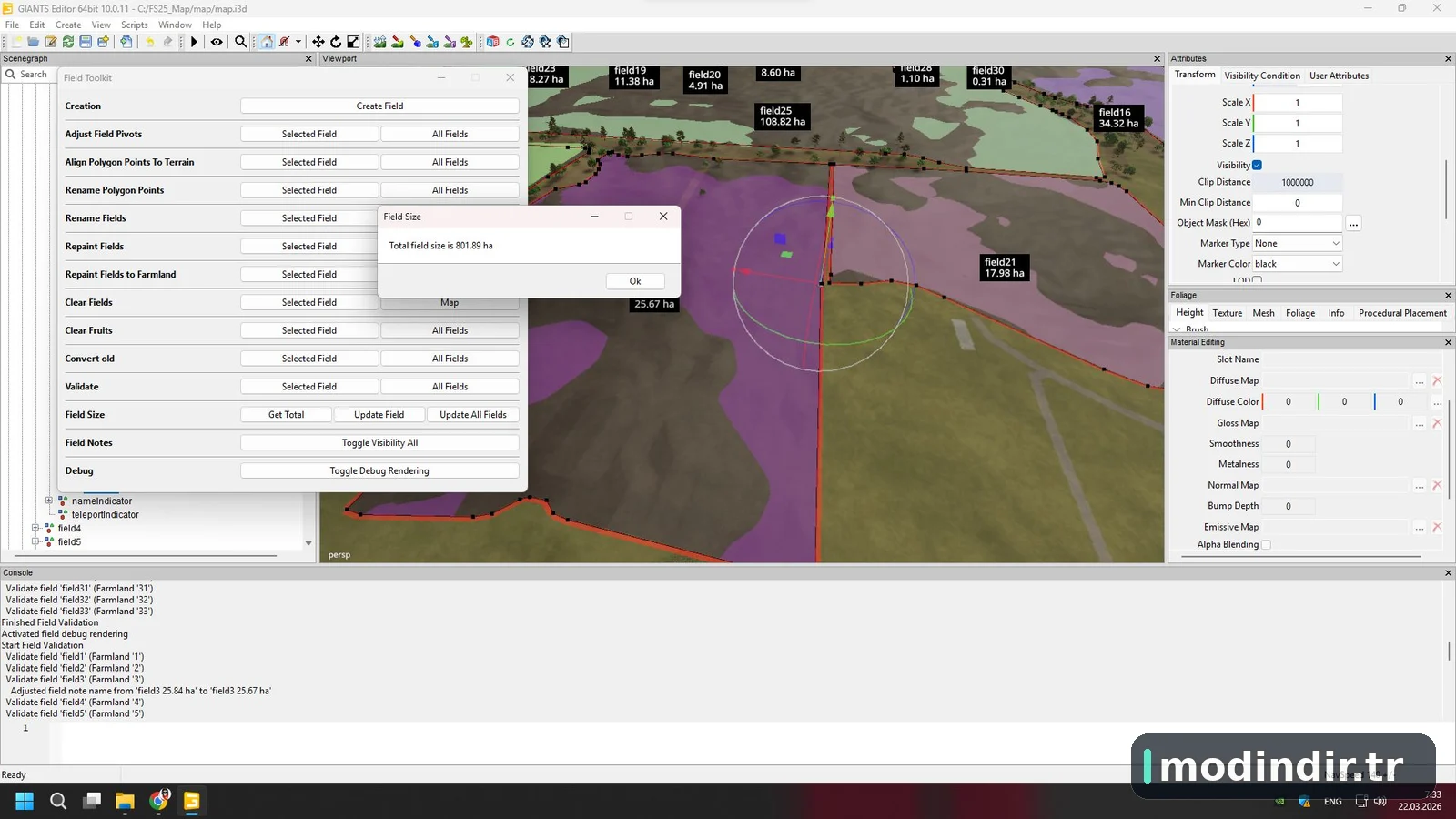Image resolution: width=1456 pixels, height=819 pixels.
Task: Click the New scene toolbar icon
Action: tap(16, 42)
